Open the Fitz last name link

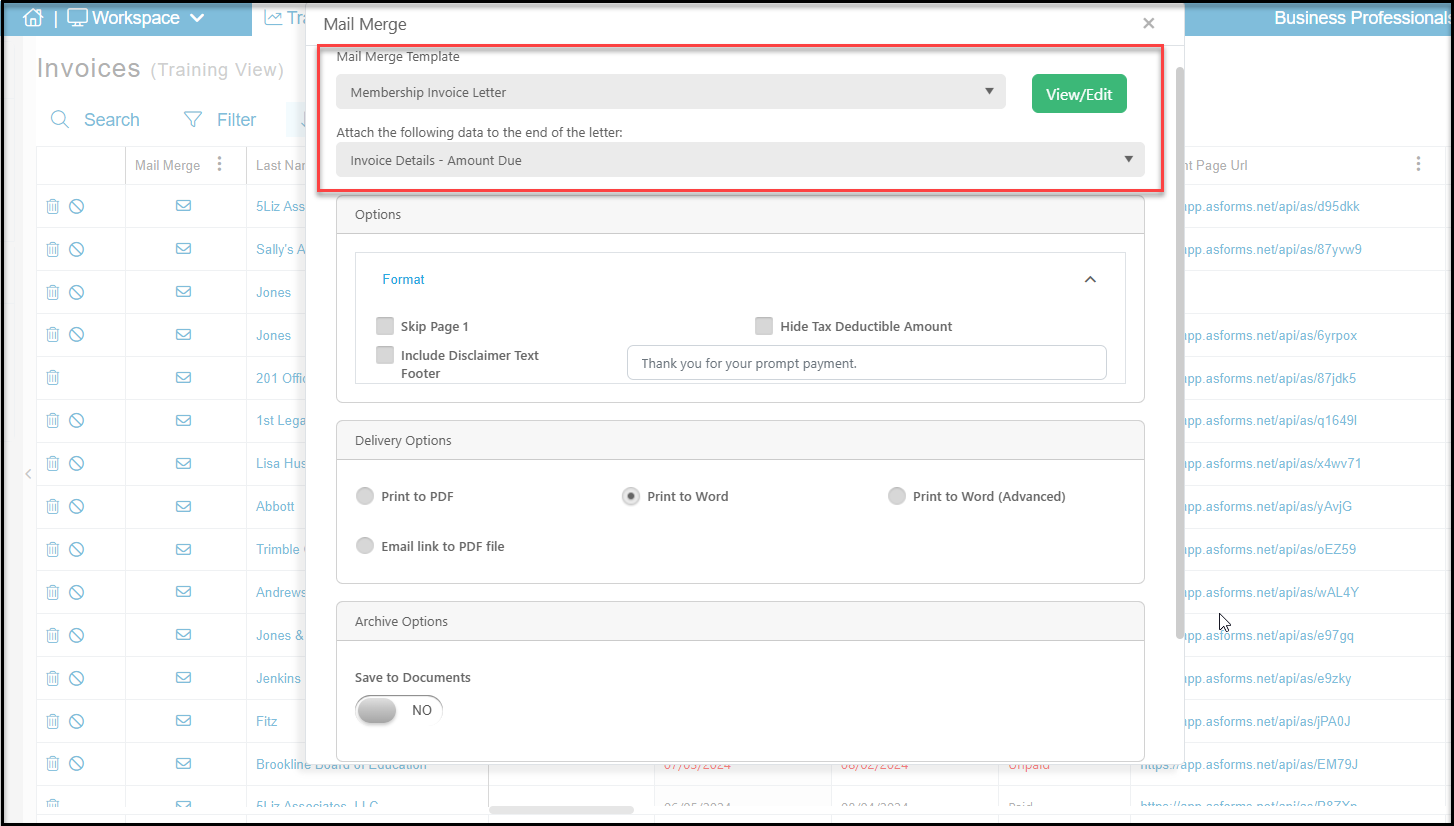(x=266, y=721)
